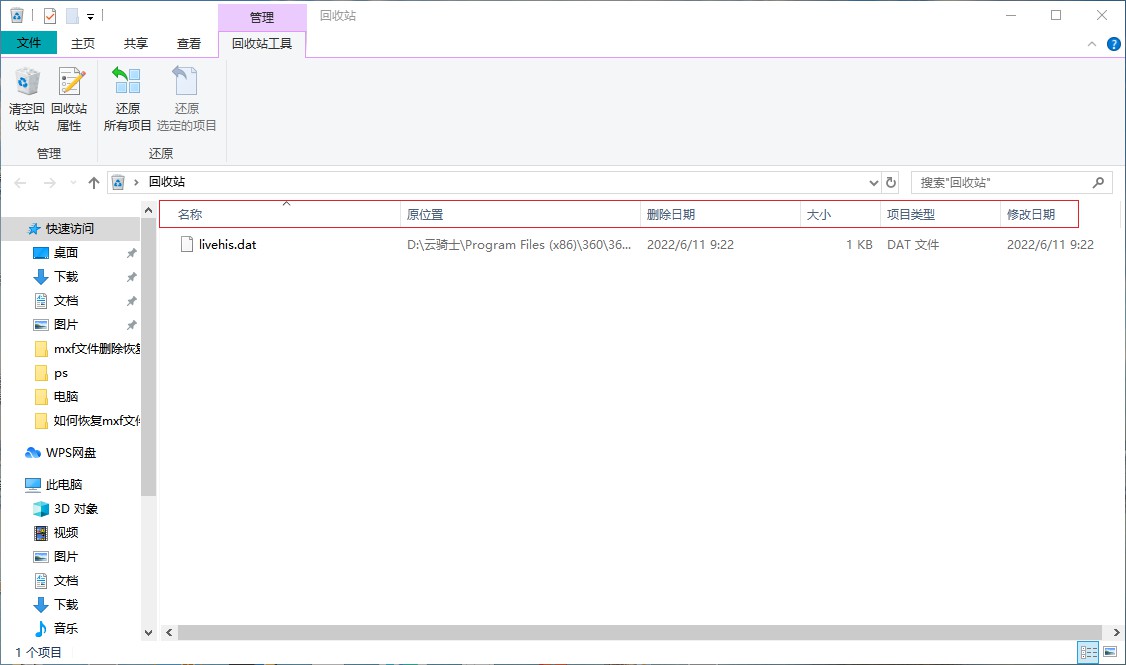Click the Empty Recycle Bin icon
Image resolution: width=1126 pixels, height=665 pixels.
(27, 82)
